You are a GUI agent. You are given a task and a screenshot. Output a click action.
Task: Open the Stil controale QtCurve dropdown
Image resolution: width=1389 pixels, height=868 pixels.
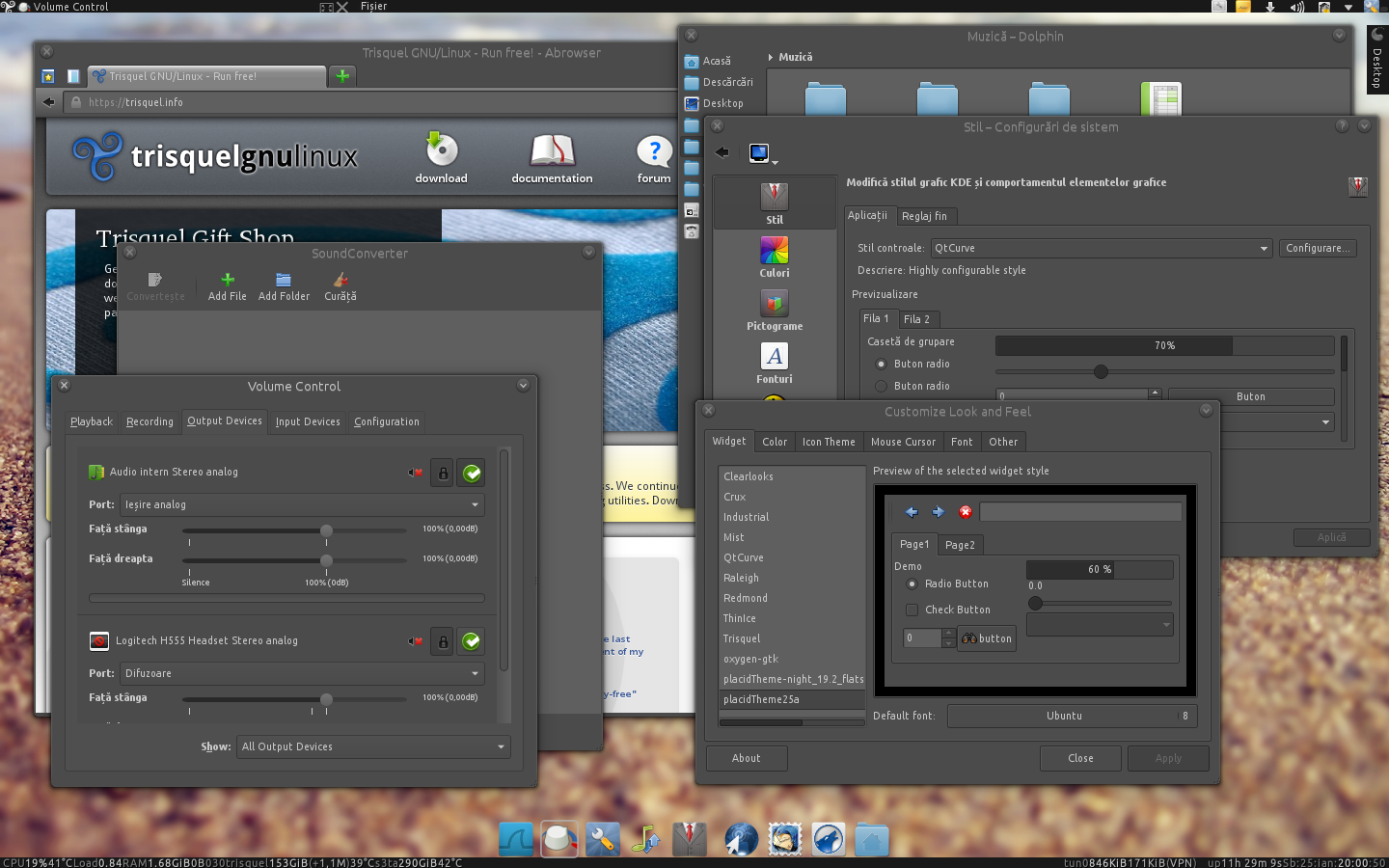(1102, 249)
